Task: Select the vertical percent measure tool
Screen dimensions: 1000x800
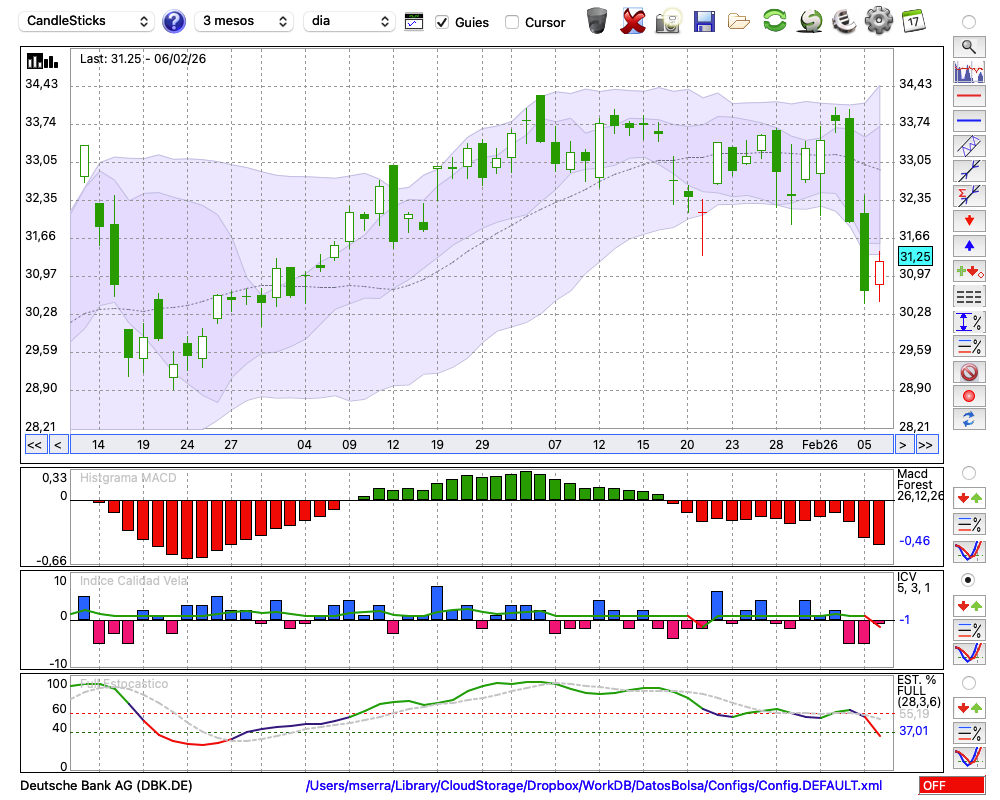Action: click(x=969, y=322)
